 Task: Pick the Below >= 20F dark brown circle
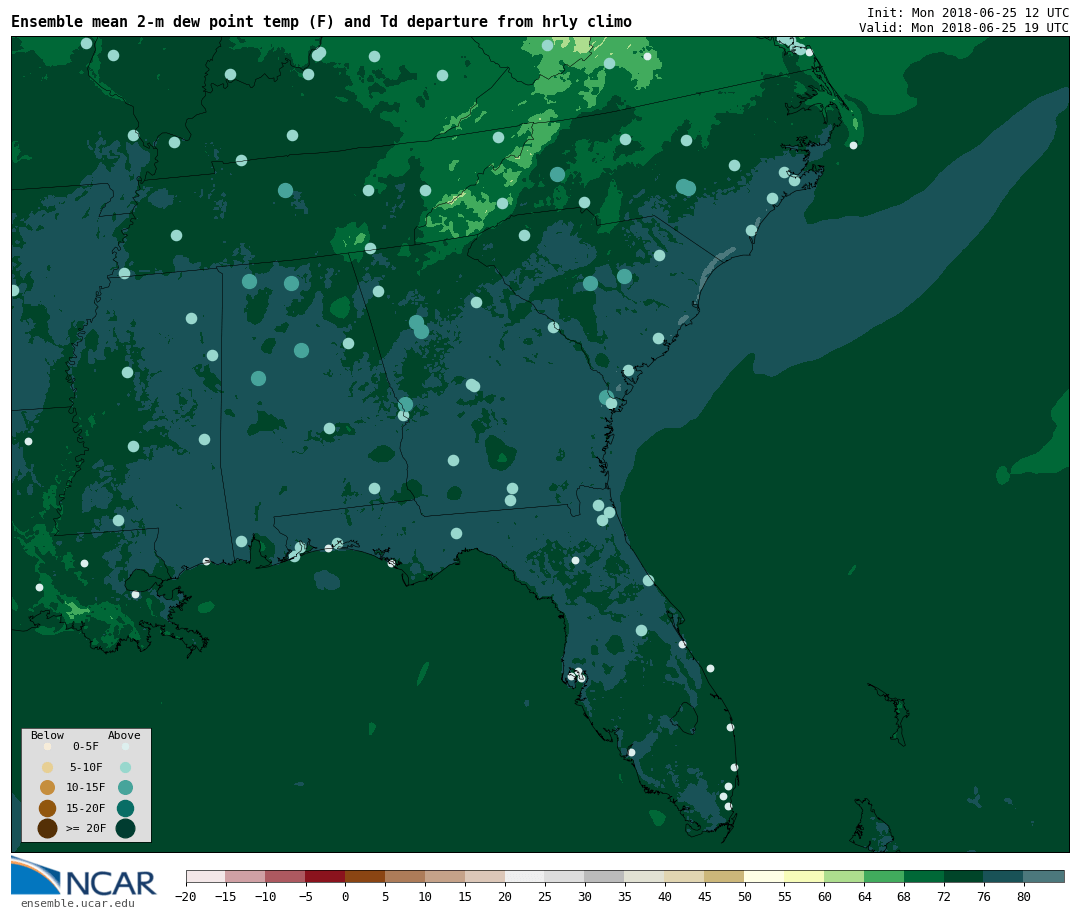pos(48,828)
